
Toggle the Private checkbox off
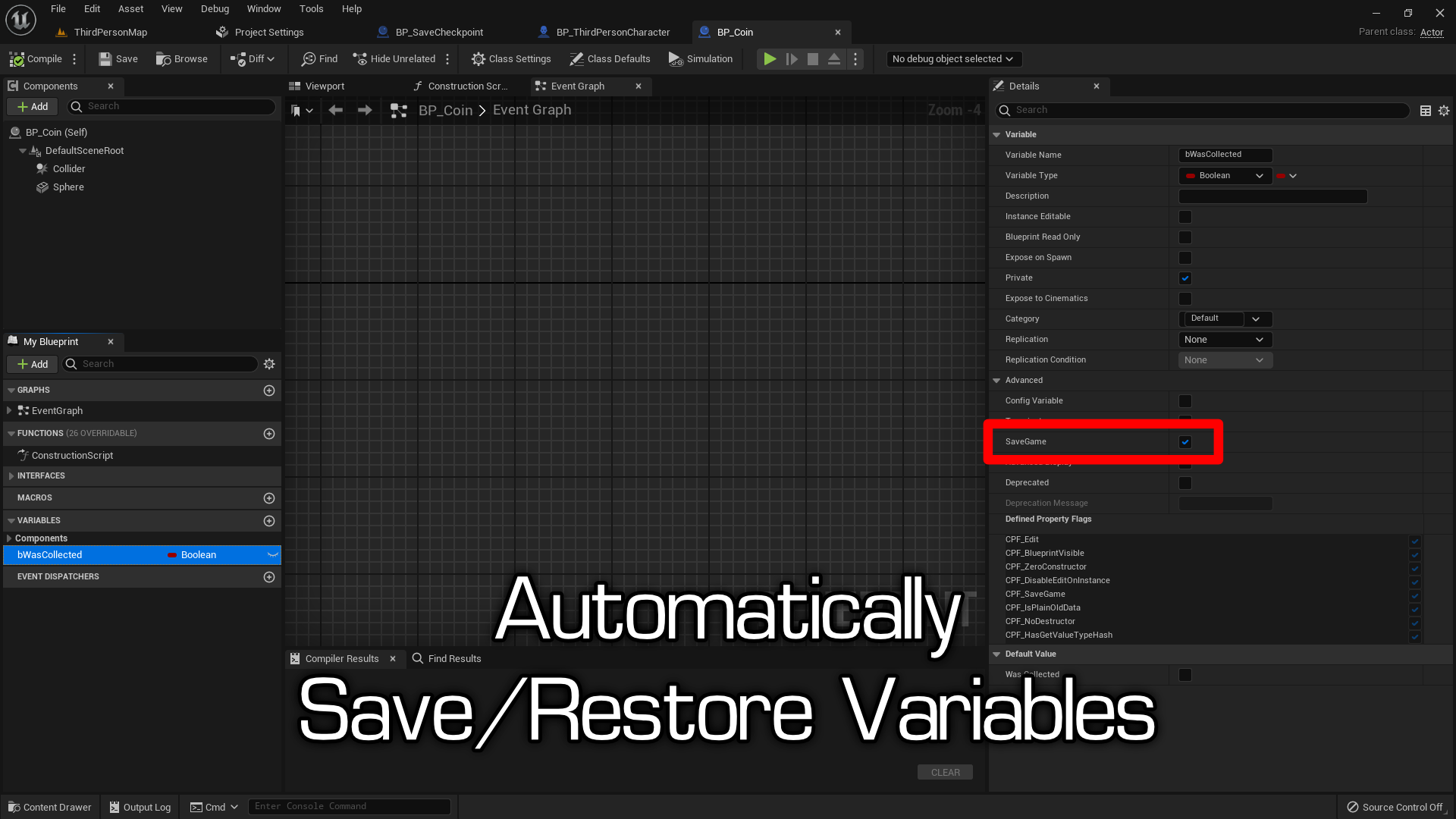click(1185, 278)
